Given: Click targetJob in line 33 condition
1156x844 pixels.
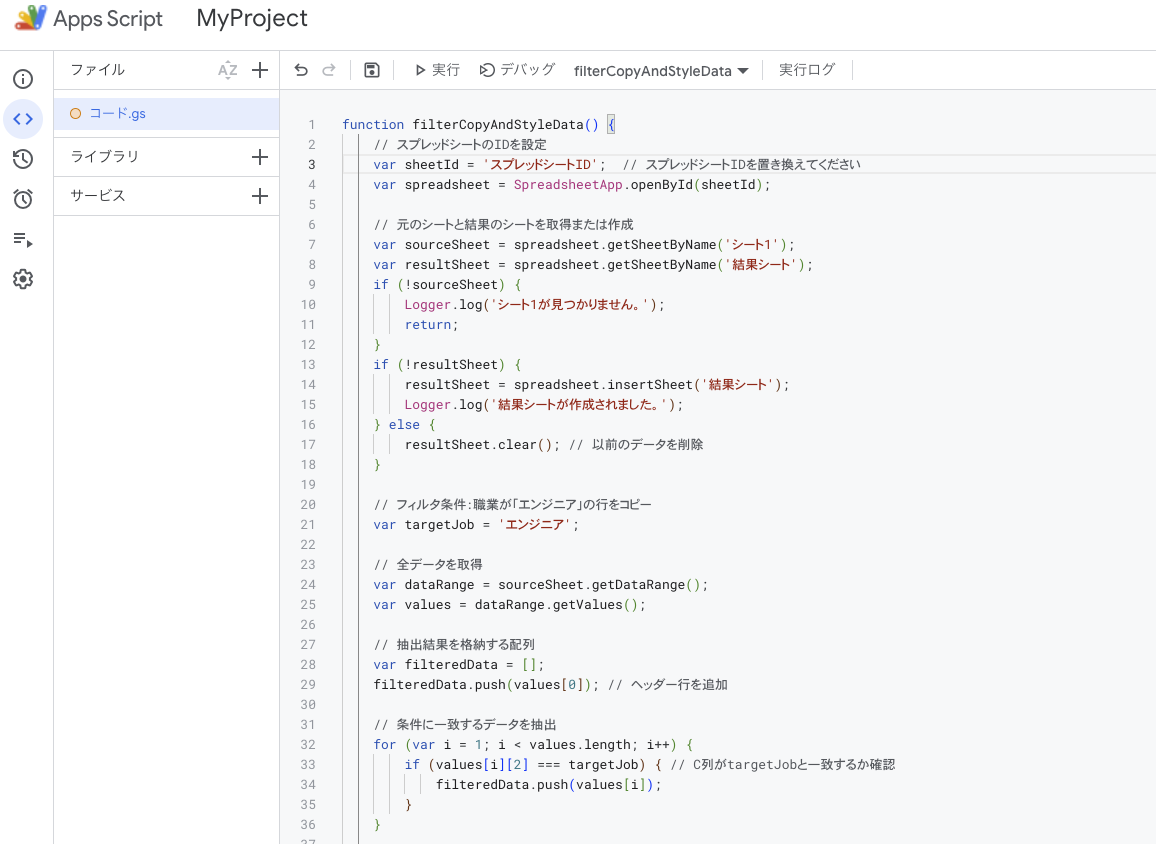Looking at the screenshot, I should point(603,764).
